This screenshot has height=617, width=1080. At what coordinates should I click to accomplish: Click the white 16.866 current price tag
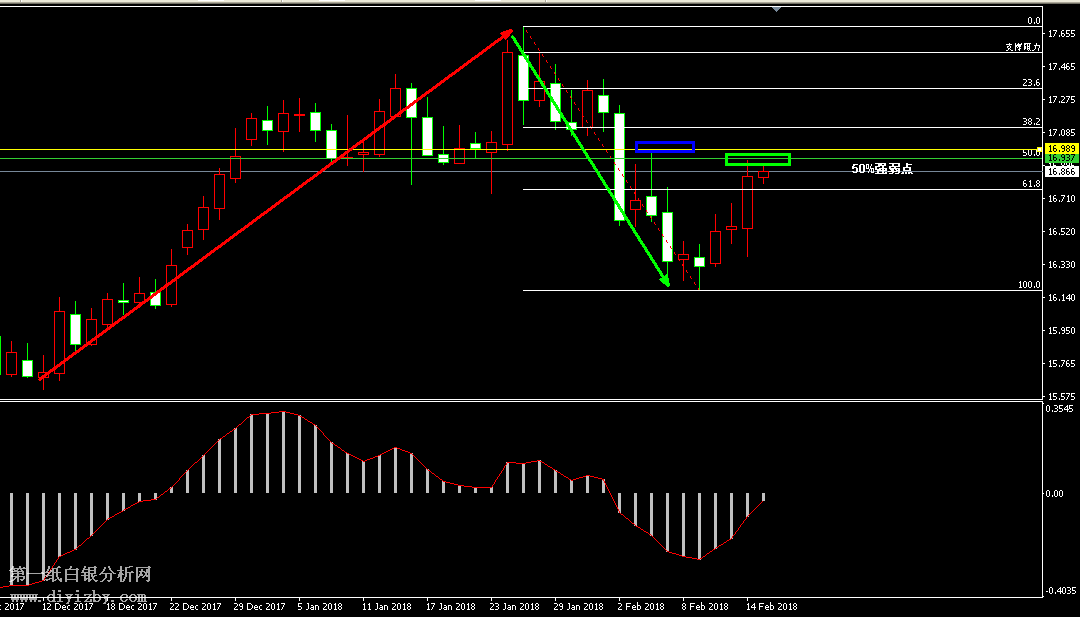[x=1059, y=172]
